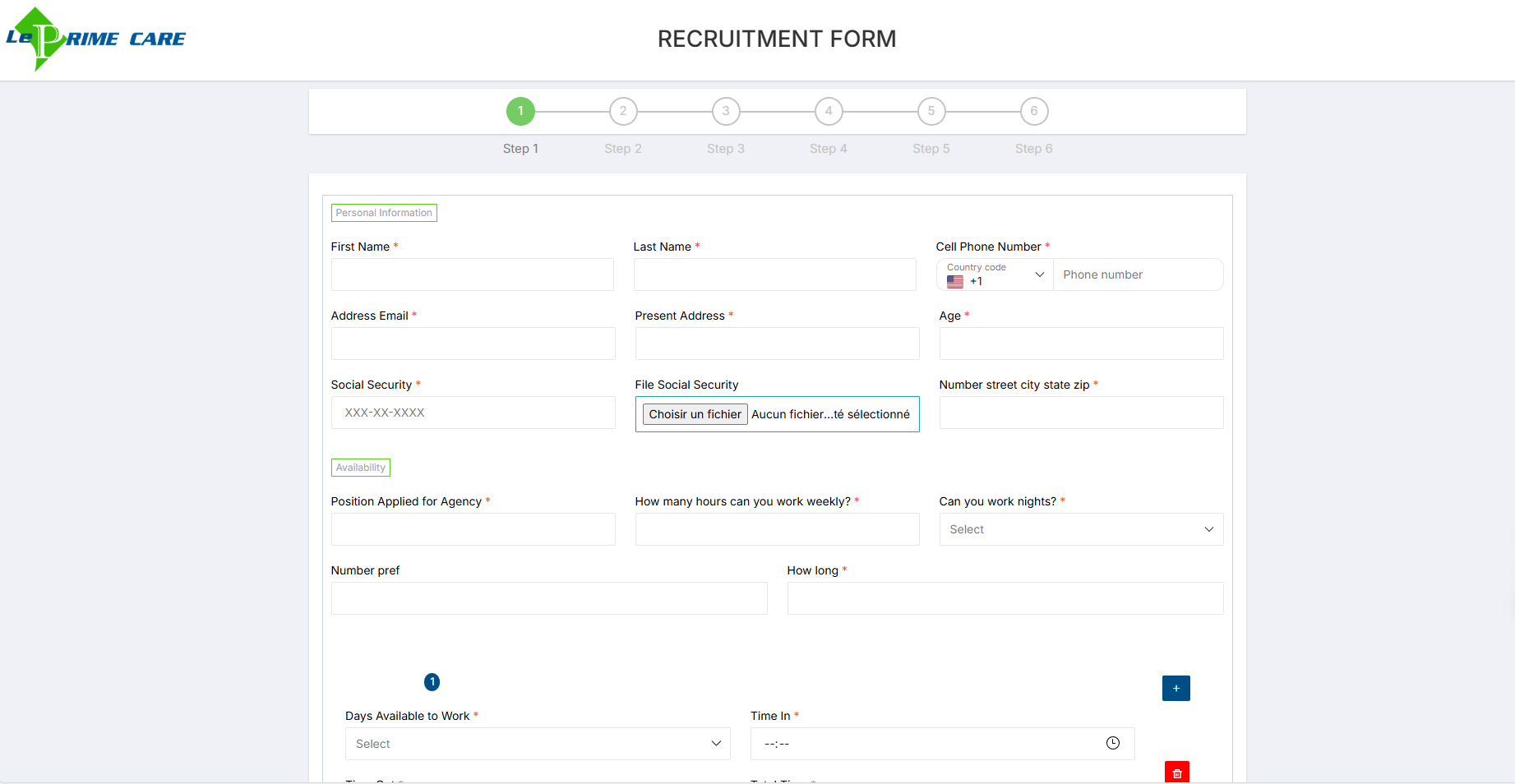The height and width of the screenshot is (784, 1515).
Task: Select the Social Security input box
Action: pos(473,413)
